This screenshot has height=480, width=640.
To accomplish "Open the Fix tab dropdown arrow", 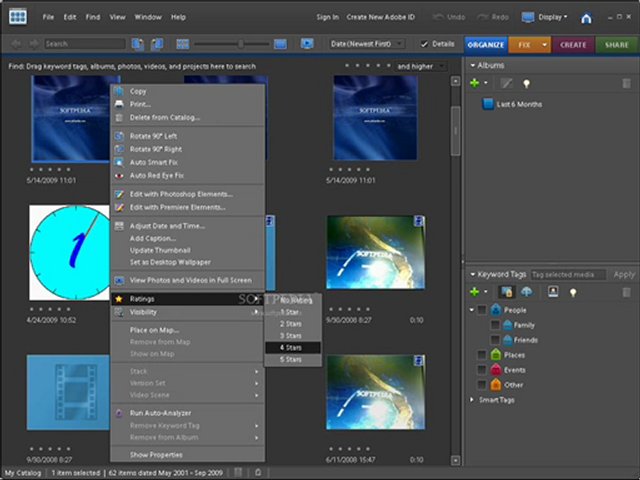I will pyautogui.click(x=544, y=44).
